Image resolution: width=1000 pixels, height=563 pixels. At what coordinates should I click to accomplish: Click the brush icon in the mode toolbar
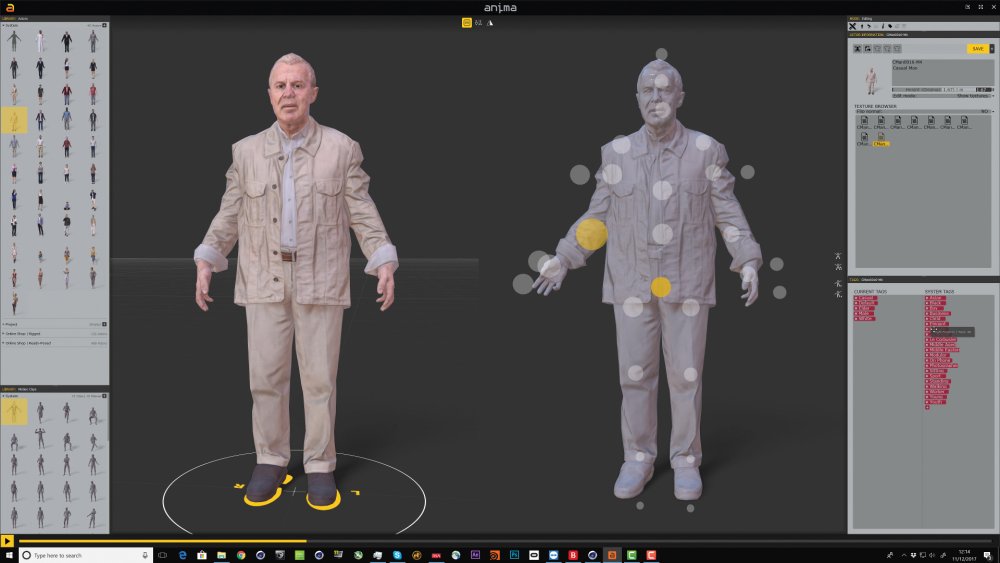[x=883, y=26]
